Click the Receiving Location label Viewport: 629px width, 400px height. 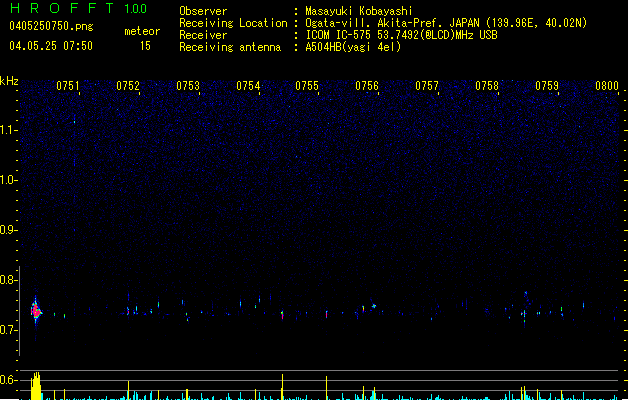click(233, 23)
